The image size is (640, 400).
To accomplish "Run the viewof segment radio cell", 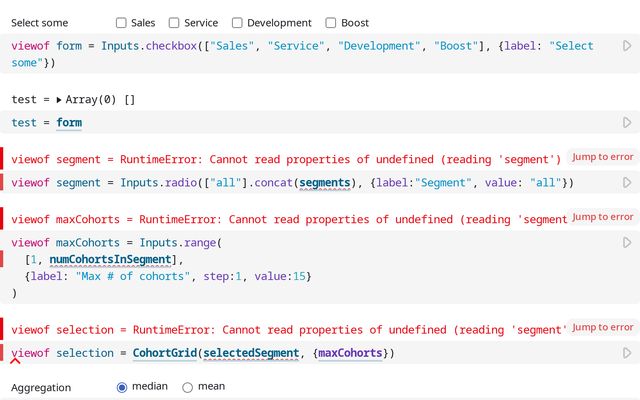I will tap(627, 183).
